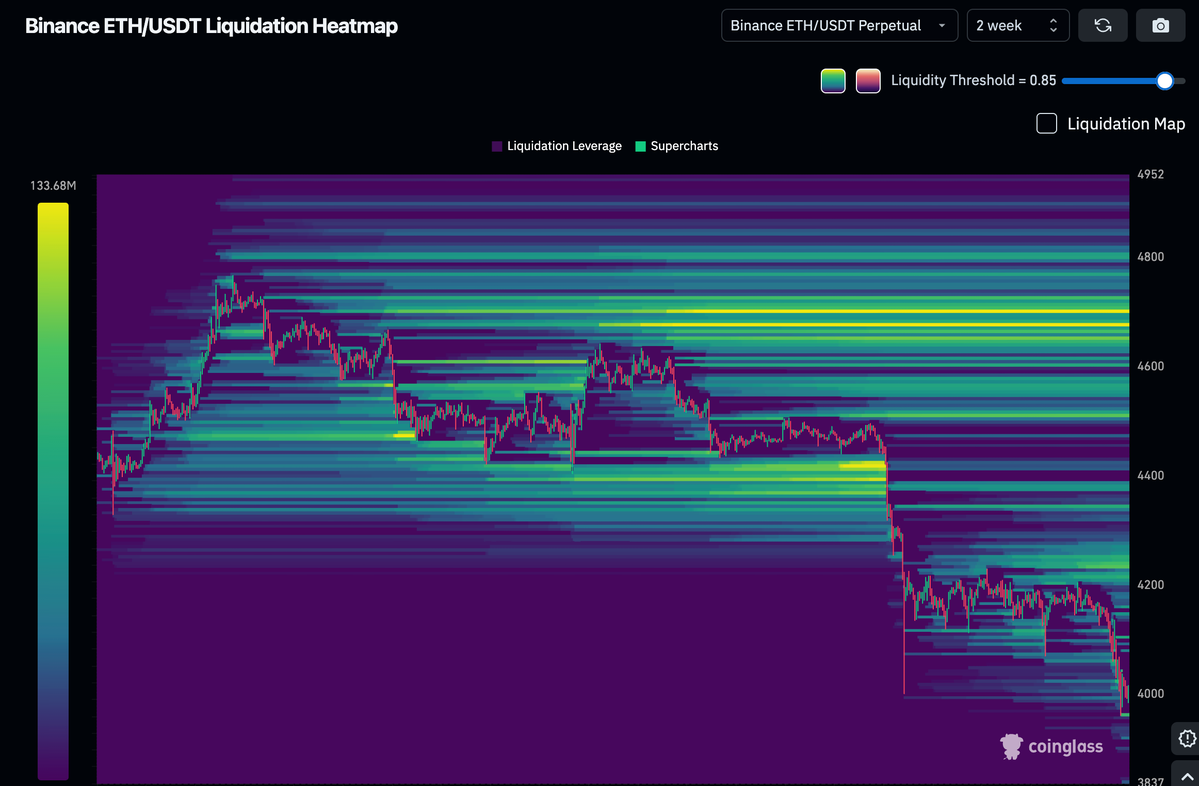1199x786 pixels.
Task: Click the Binance ETH/USDT Liquidation Heatmap title
Action: point(211,26)
